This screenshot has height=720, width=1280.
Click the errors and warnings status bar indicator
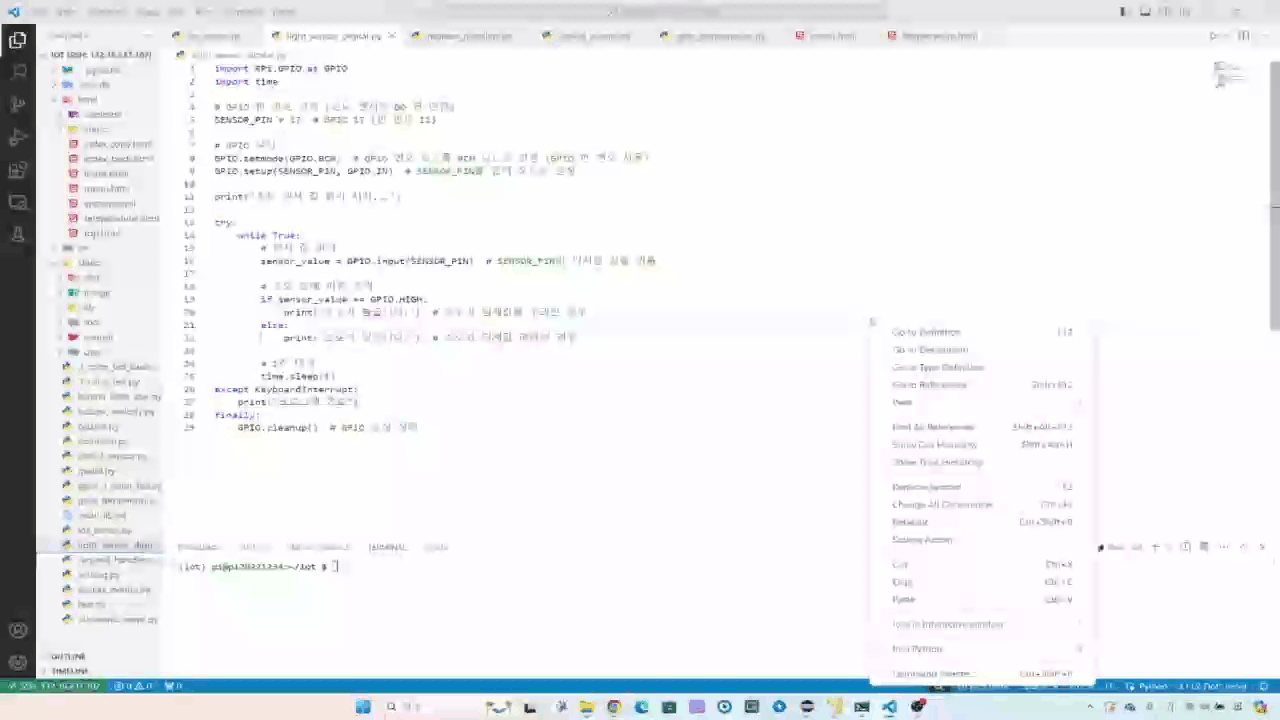click(130, 686)
